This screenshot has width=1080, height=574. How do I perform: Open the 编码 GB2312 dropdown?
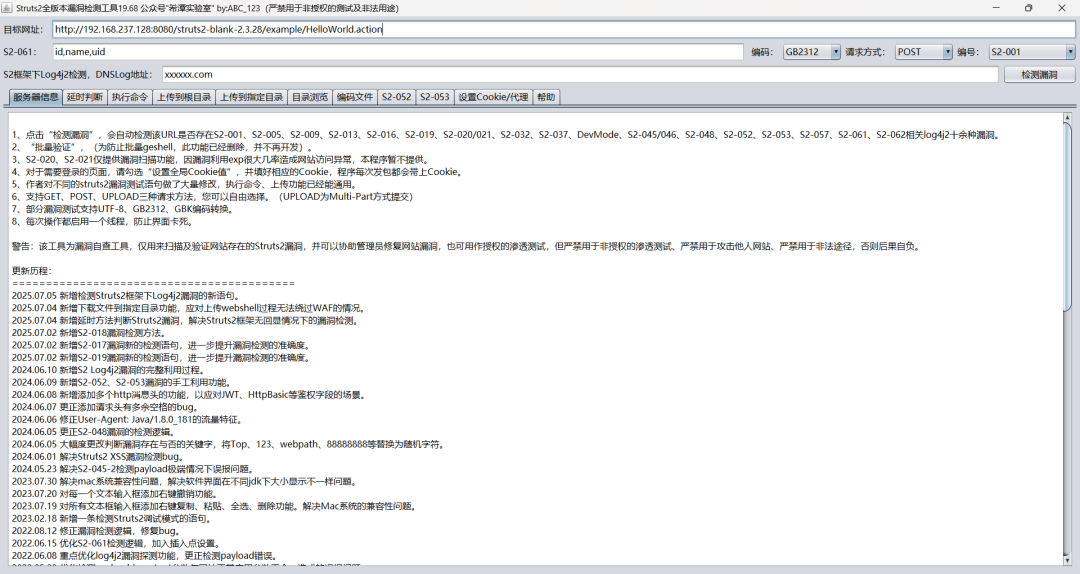[x=812, y=52]
